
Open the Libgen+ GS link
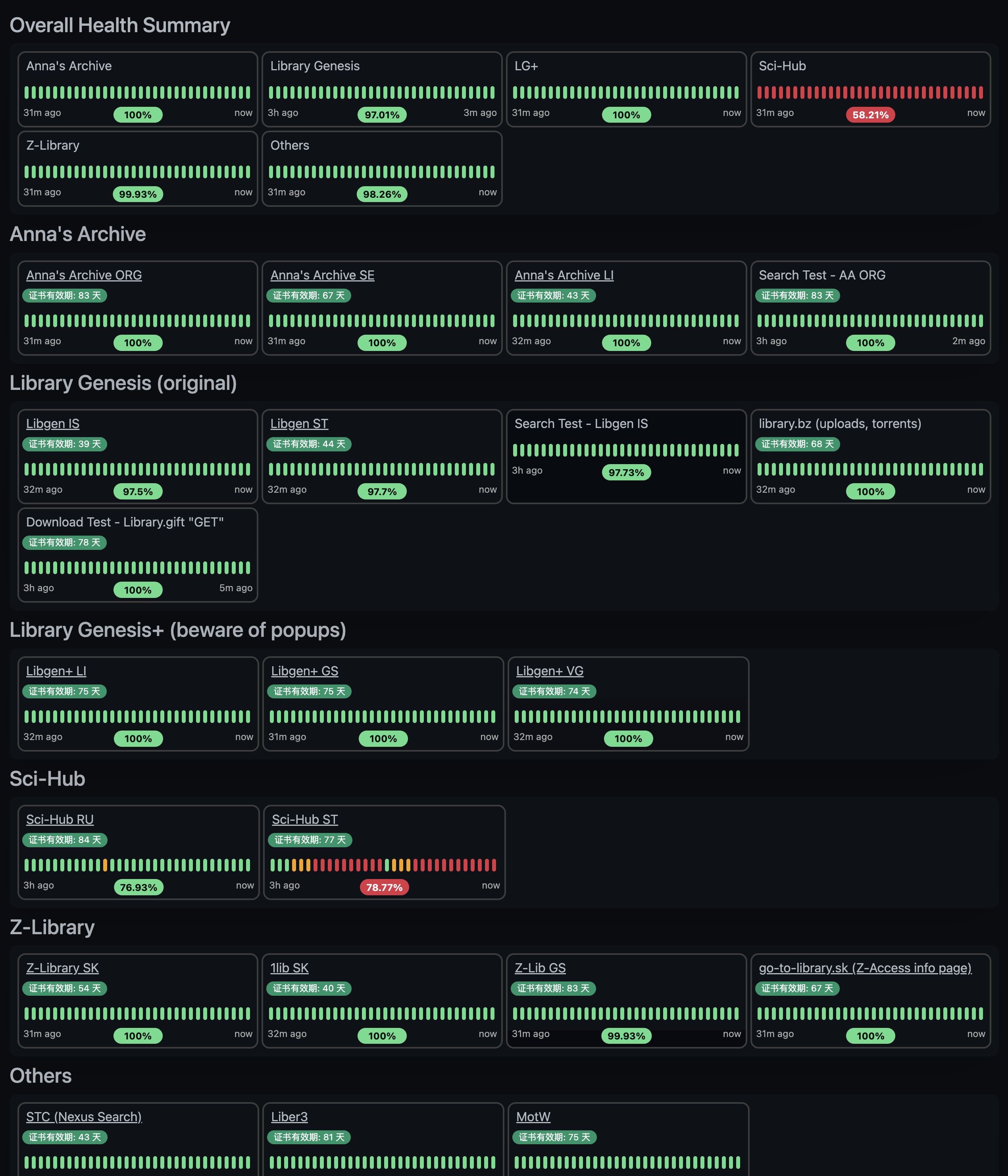[x=305, y=671]
